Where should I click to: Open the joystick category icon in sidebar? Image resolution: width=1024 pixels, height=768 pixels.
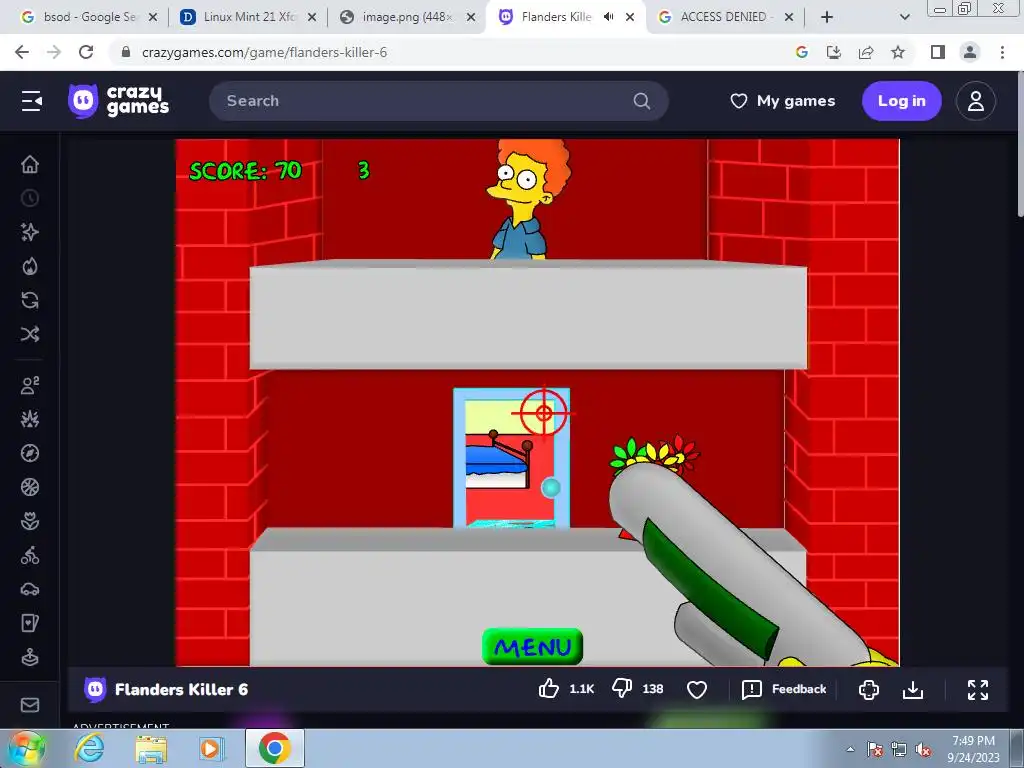click(x=30, y=658)
